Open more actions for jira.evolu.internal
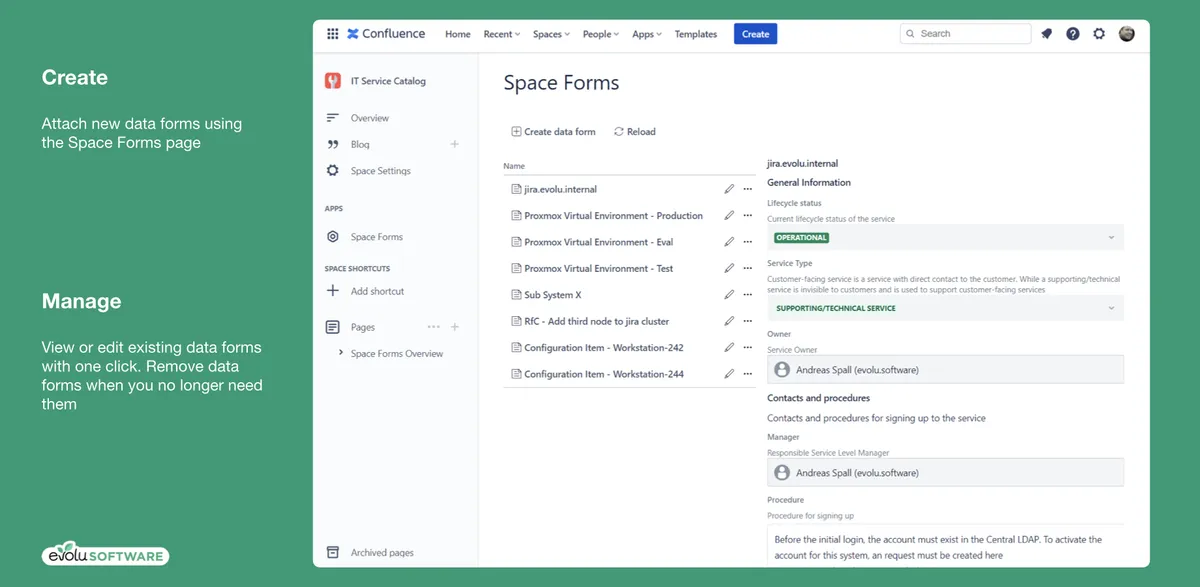This screenshot has height=587, width=1200. point(747,189)
